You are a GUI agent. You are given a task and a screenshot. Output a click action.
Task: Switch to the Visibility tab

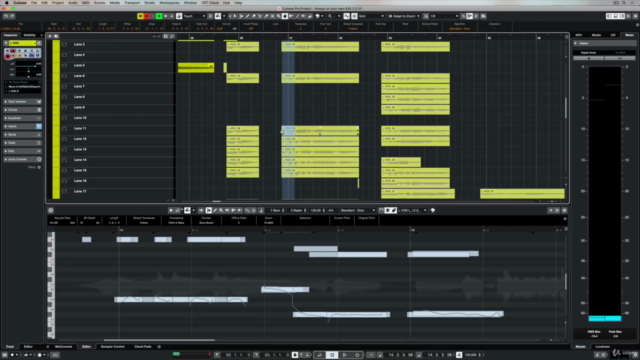(29, 35)
